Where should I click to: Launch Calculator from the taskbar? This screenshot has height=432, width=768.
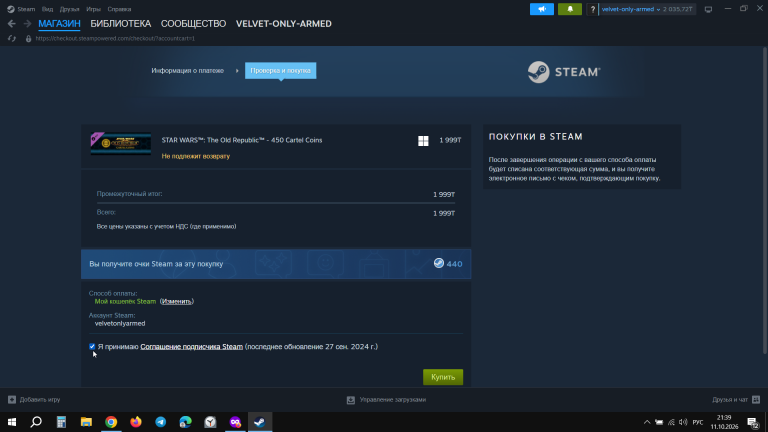pyautogui.click(x=61, y=422)
